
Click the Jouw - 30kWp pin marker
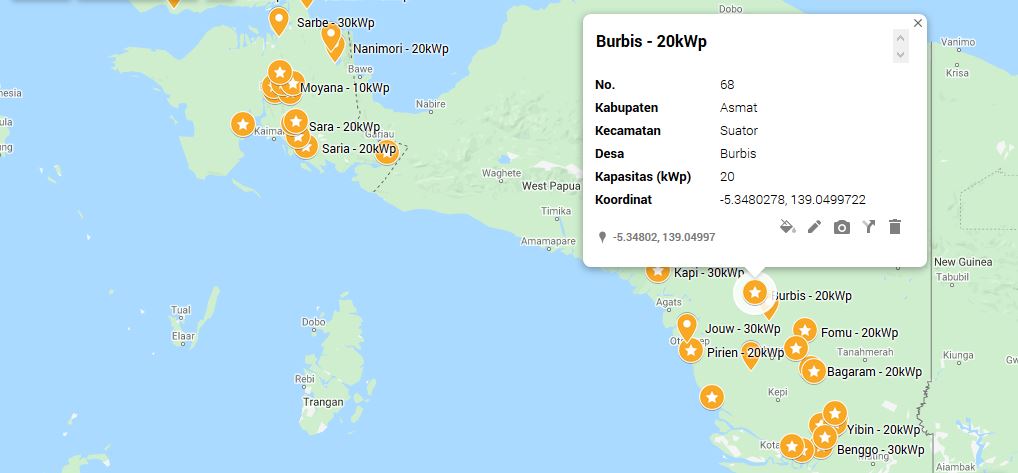(x=687, y=325)
